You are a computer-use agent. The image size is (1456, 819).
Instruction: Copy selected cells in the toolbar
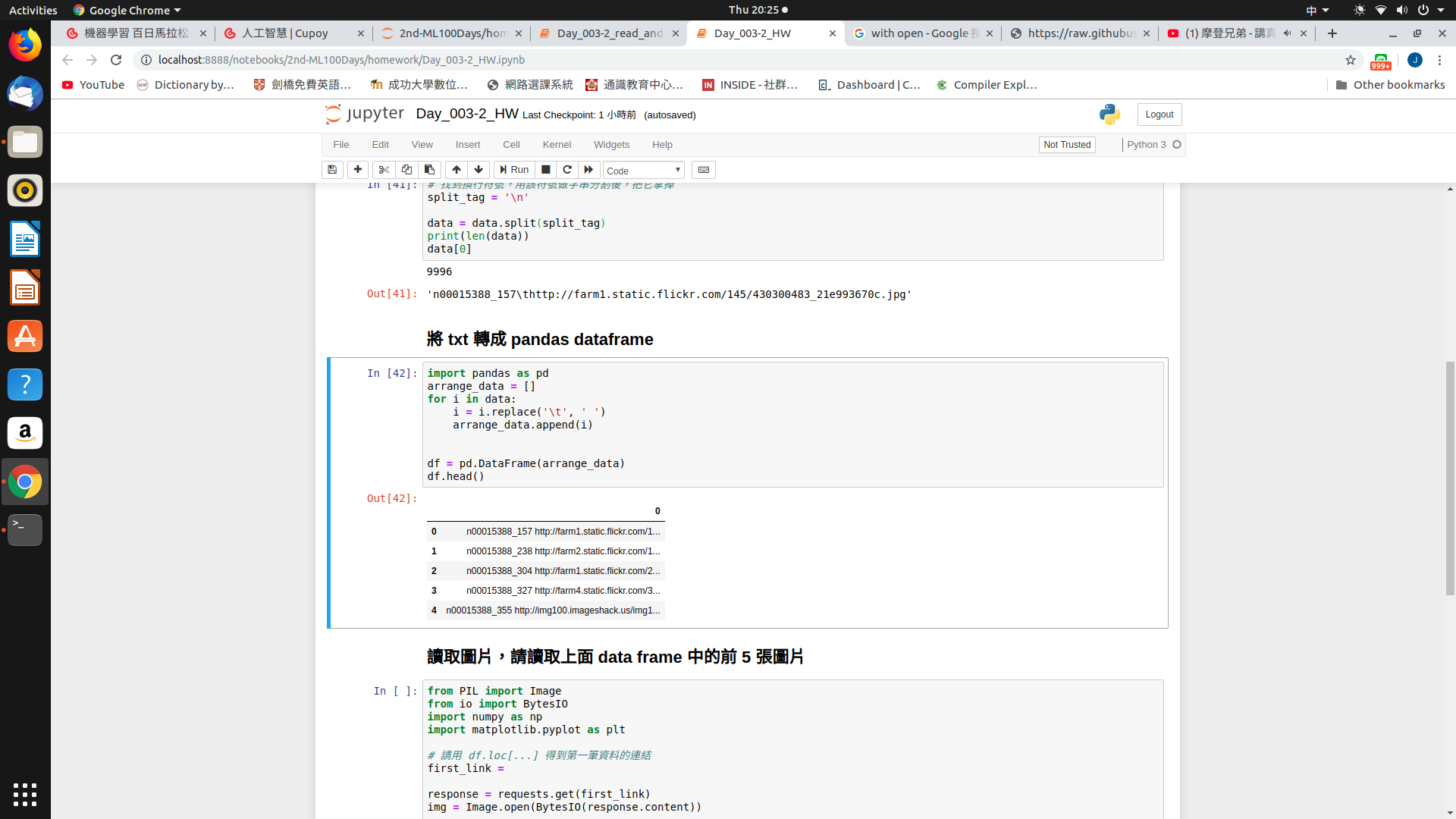pos(406,170)
